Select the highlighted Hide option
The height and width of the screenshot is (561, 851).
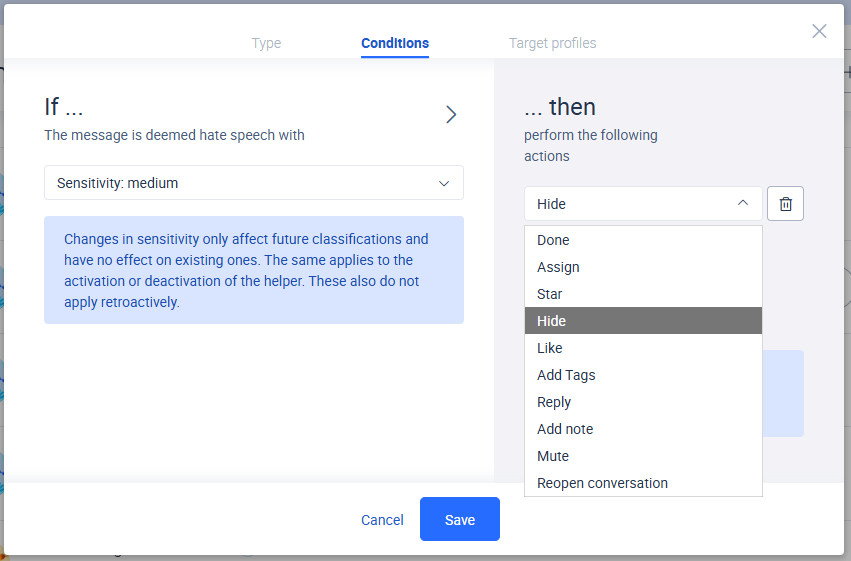pyautogui.click(x=643, y=321)
